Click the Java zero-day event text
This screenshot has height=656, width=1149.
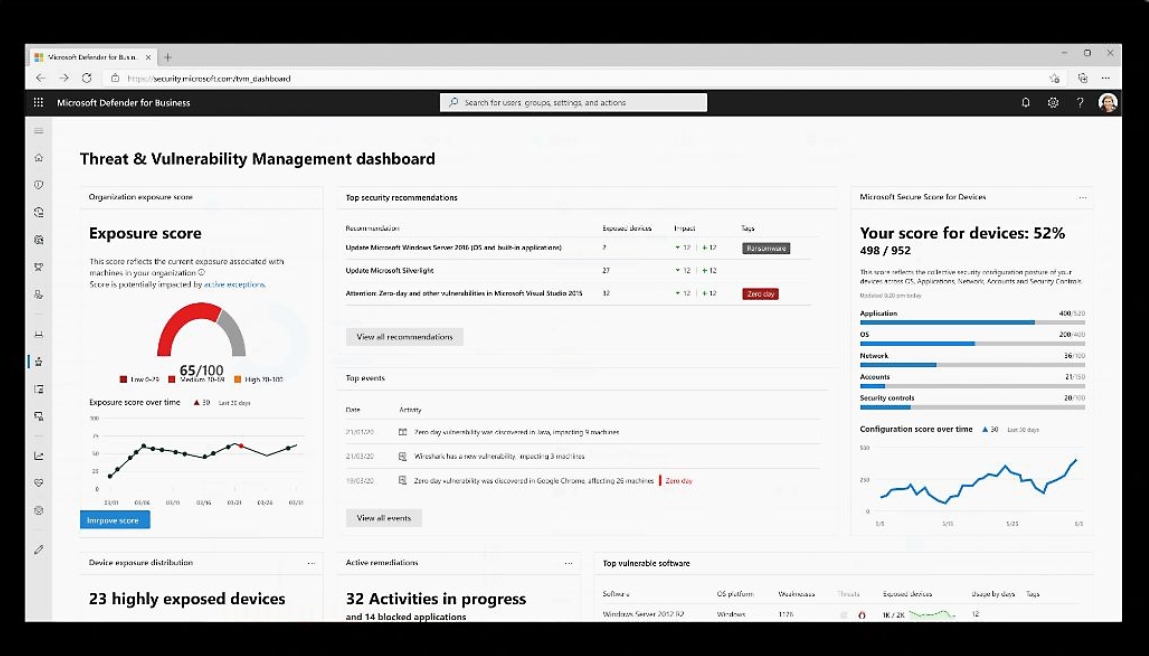[517, 432]
